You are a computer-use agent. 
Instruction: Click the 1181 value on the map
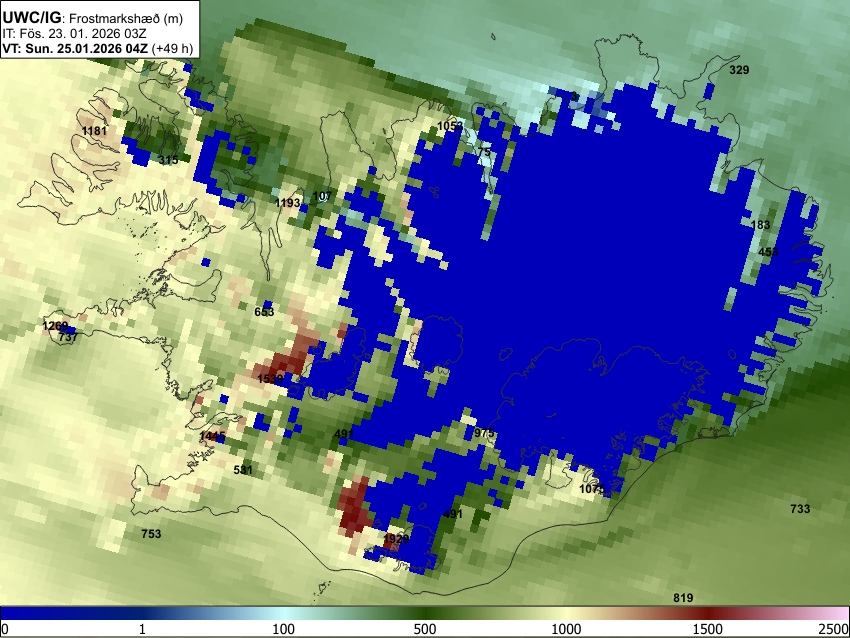click(94, 131)
